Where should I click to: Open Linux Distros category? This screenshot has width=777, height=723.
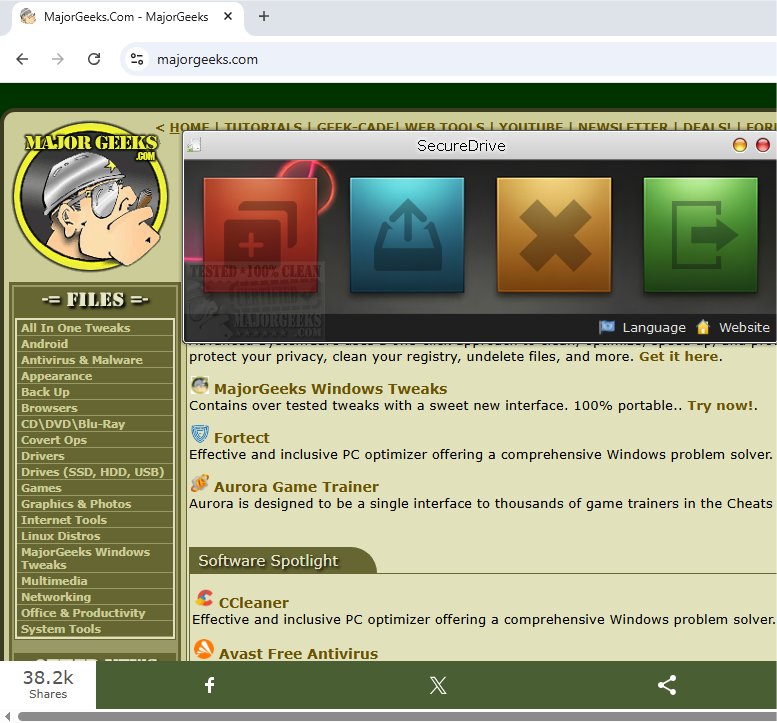(x=94, y=536)
